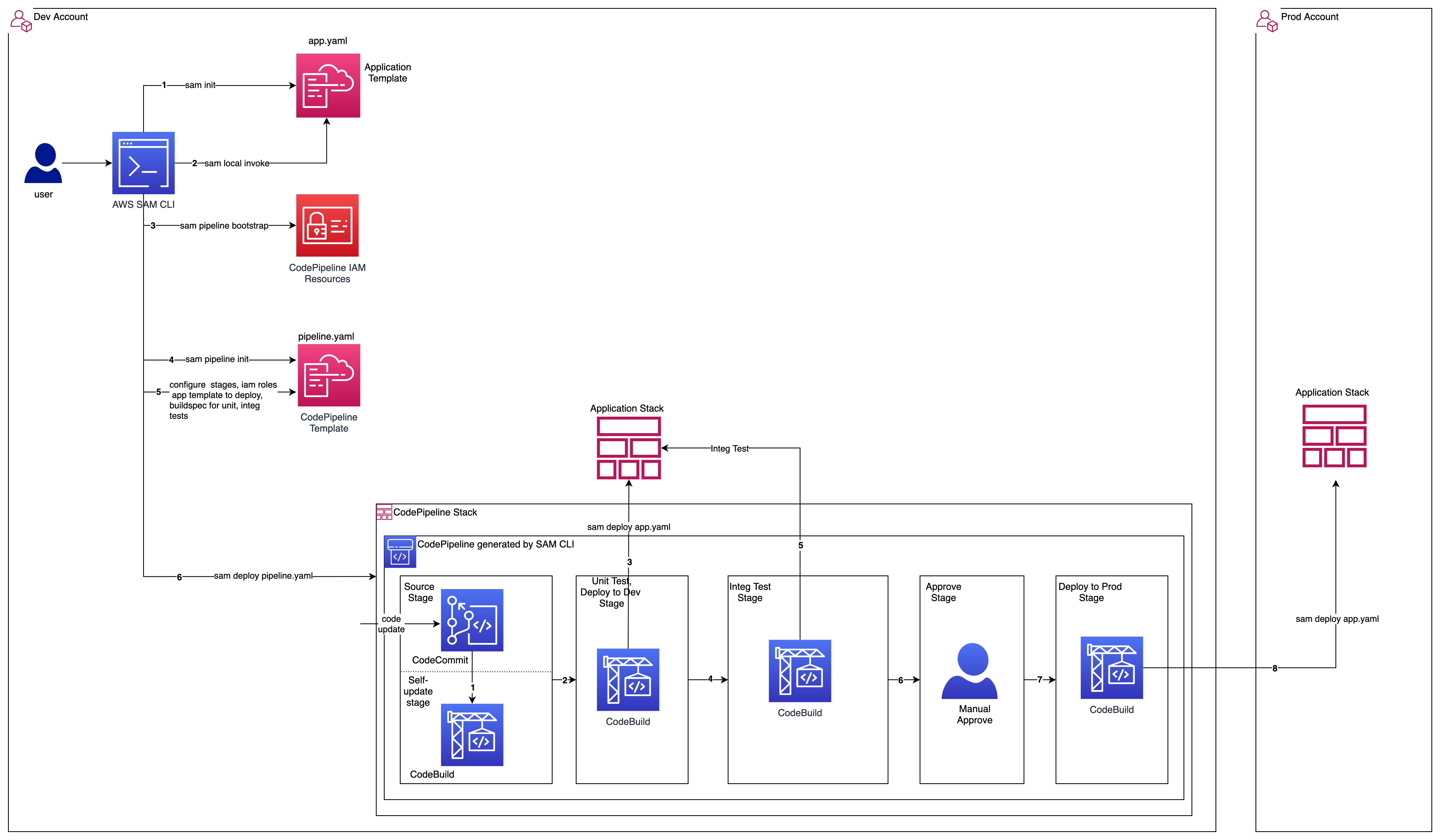The height and width of the screenshot is (840, 1441).
Task: Click the 'configure stages, iam roles' text block
Action: [x=223, y=401]
